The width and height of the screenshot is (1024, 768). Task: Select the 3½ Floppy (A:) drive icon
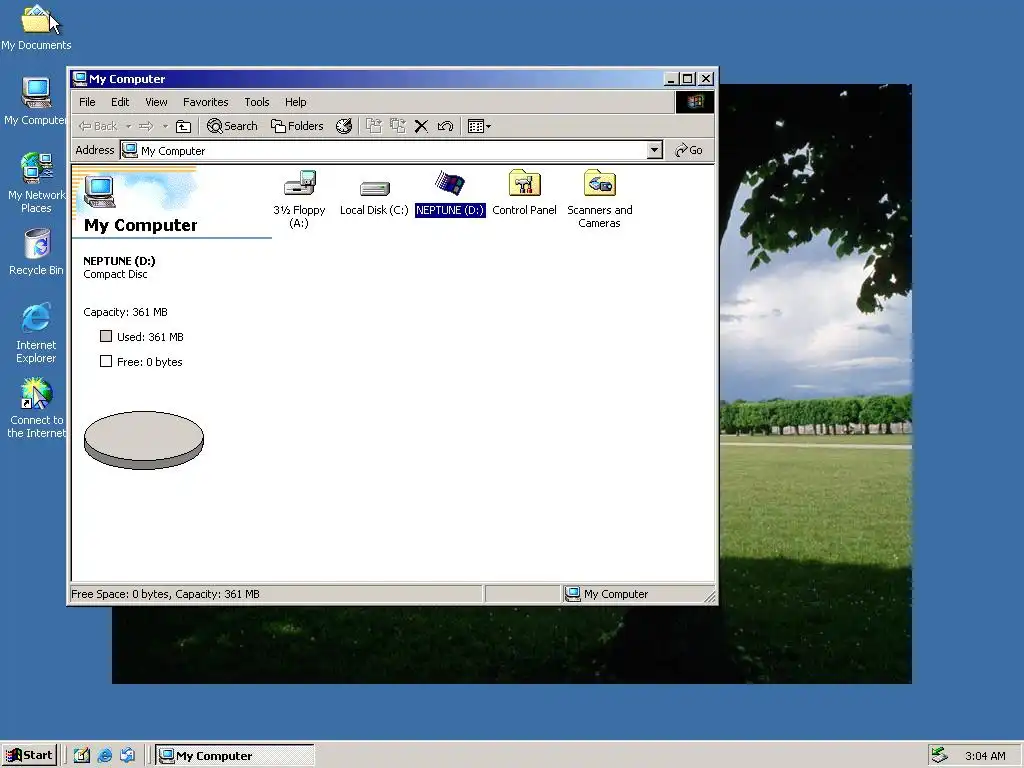pos(300,184)
